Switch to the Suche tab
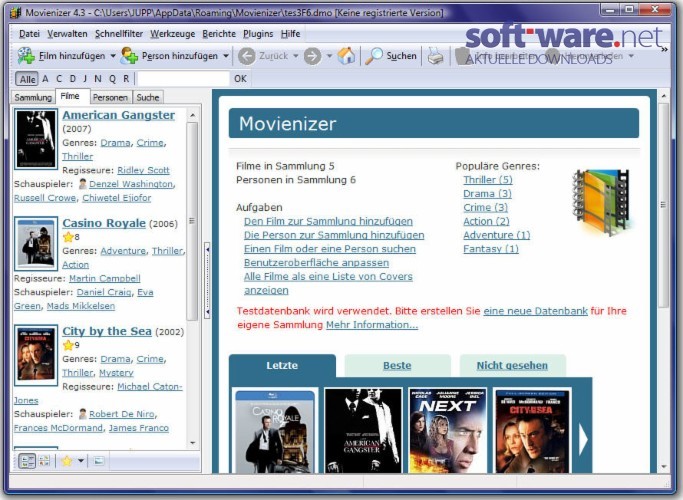The image size is (683, 500). click(148, 97)
